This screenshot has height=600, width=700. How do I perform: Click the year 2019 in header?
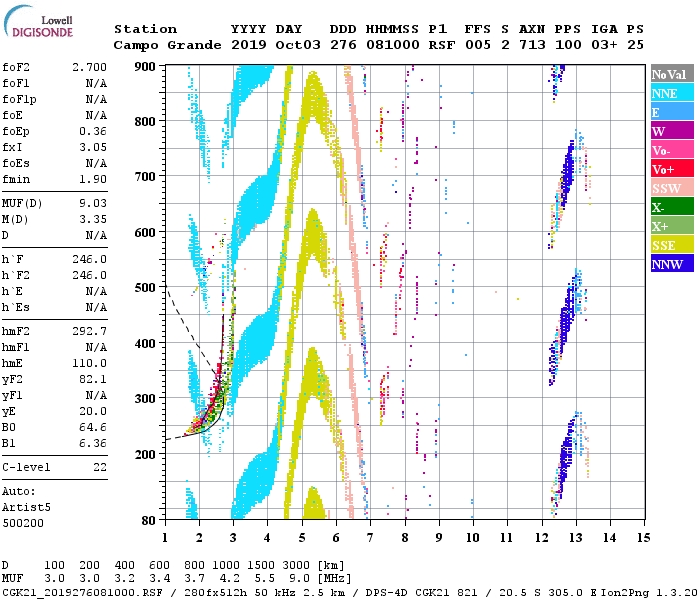click(249, 45)
